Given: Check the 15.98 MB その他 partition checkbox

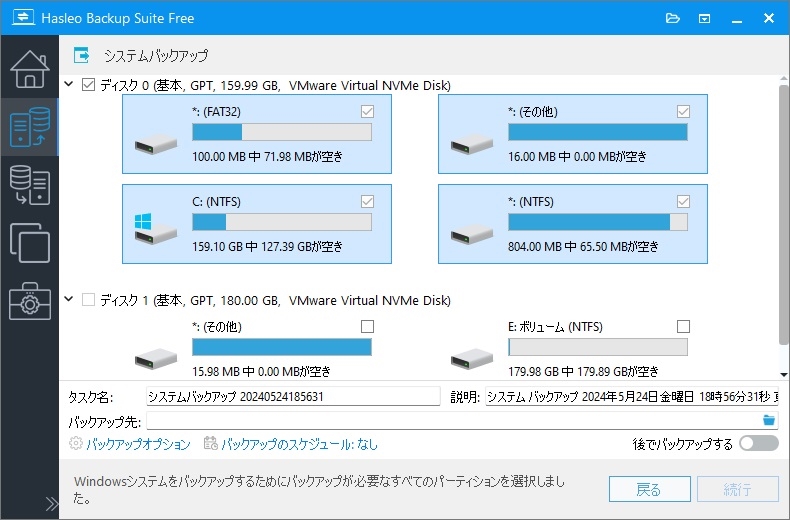Looking at the screenshot, I should coord(367,327).
